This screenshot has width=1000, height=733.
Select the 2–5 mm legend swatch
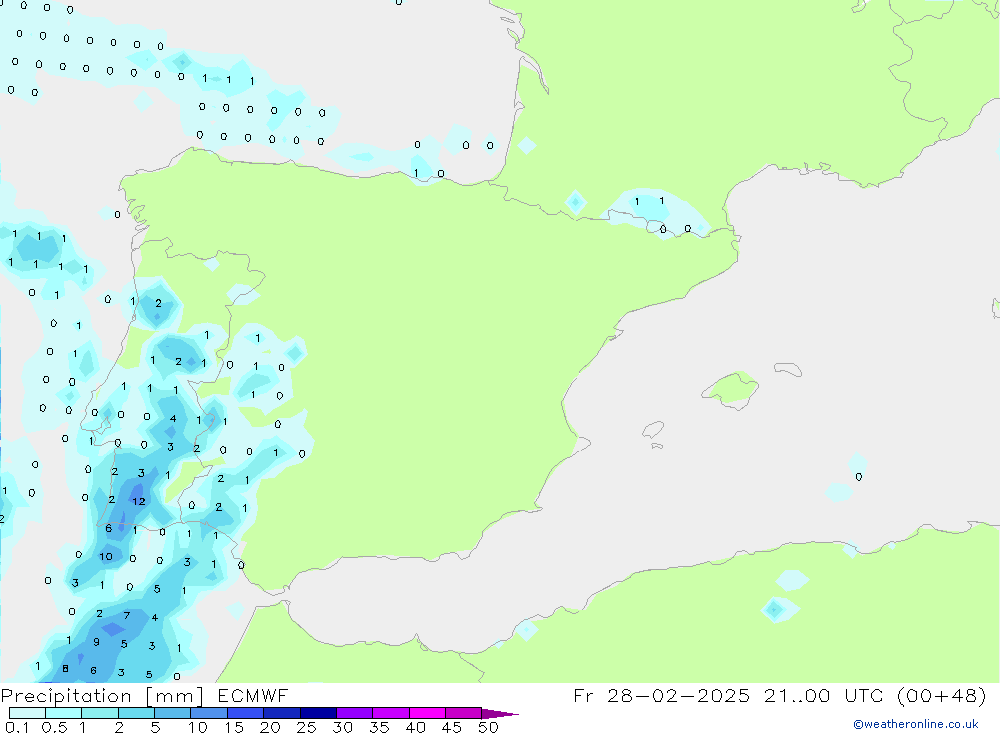pos(136,713)
